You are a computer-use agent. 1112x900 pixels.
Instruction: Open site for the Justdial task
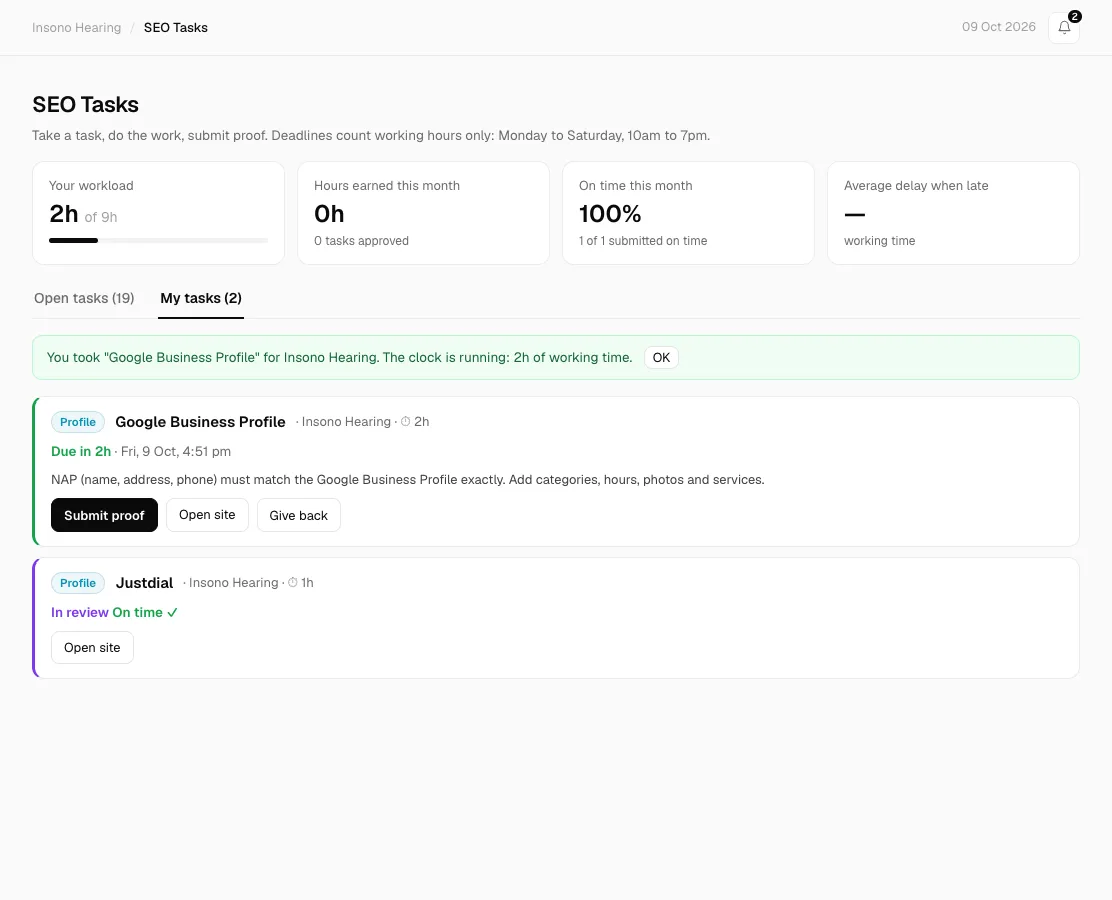coord(92,648)
